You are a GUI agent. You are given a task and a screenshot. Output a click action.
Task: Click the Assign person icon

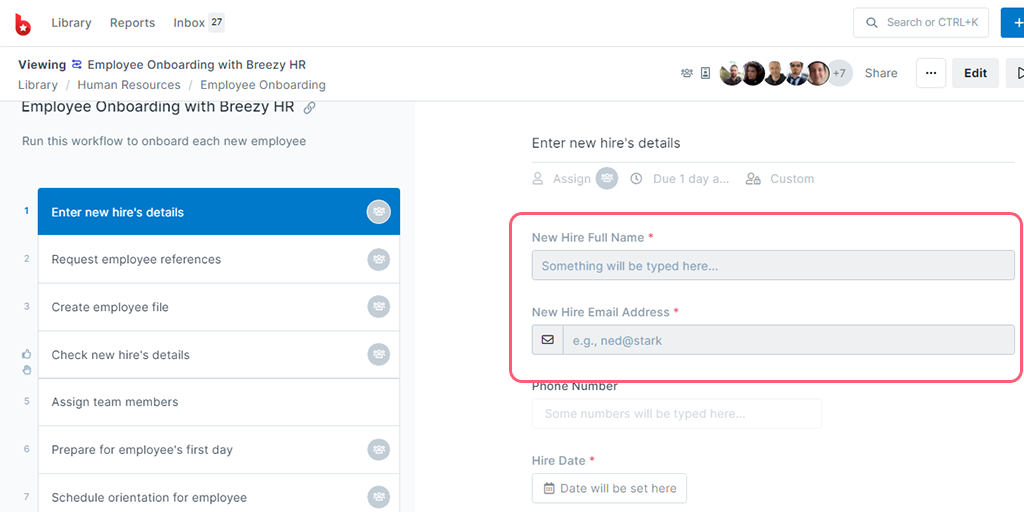click(x=538, y=178)
